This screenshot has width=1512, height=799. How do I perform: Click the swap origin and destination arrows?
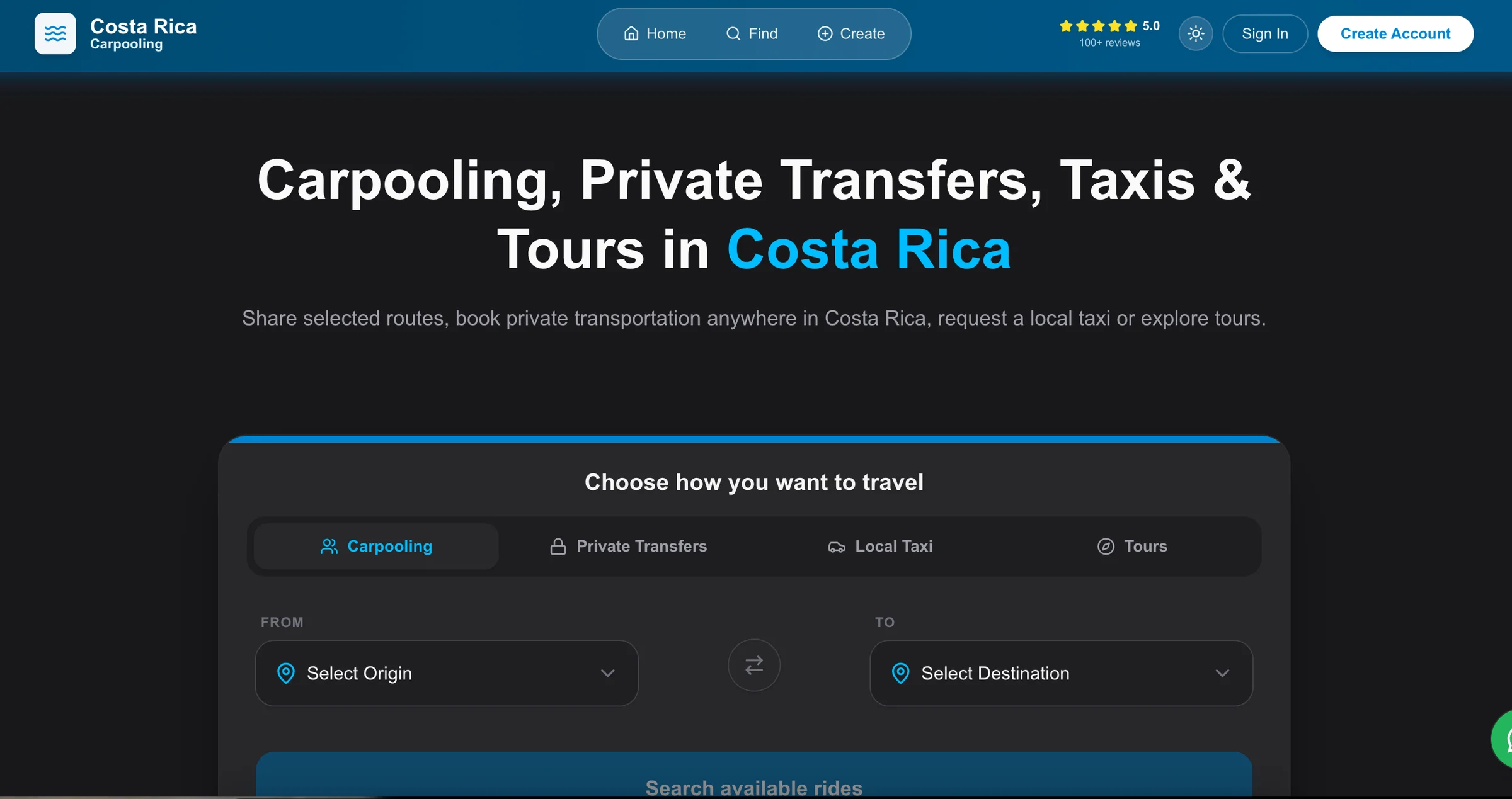754,665
